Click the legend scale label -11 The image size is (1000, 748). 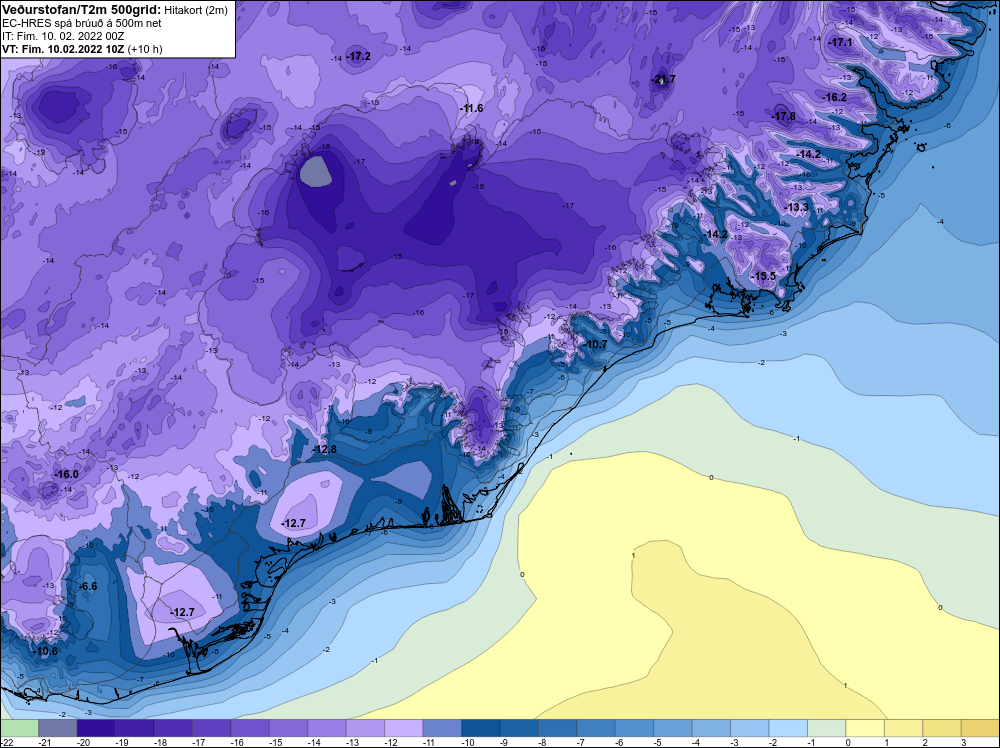(429, 743)
